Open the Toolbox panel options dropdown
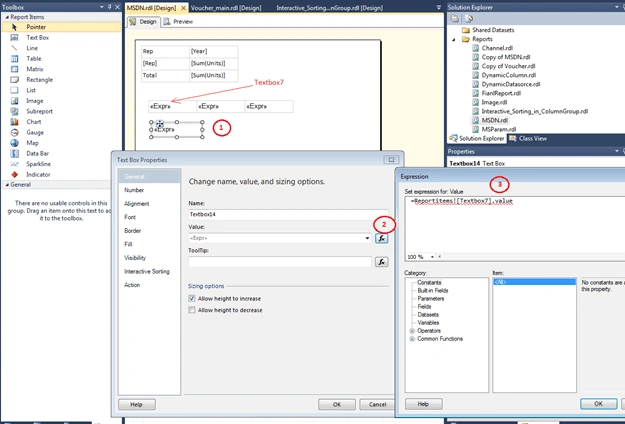The height and width of the screenshot is (424, 625). pos(102,7)
